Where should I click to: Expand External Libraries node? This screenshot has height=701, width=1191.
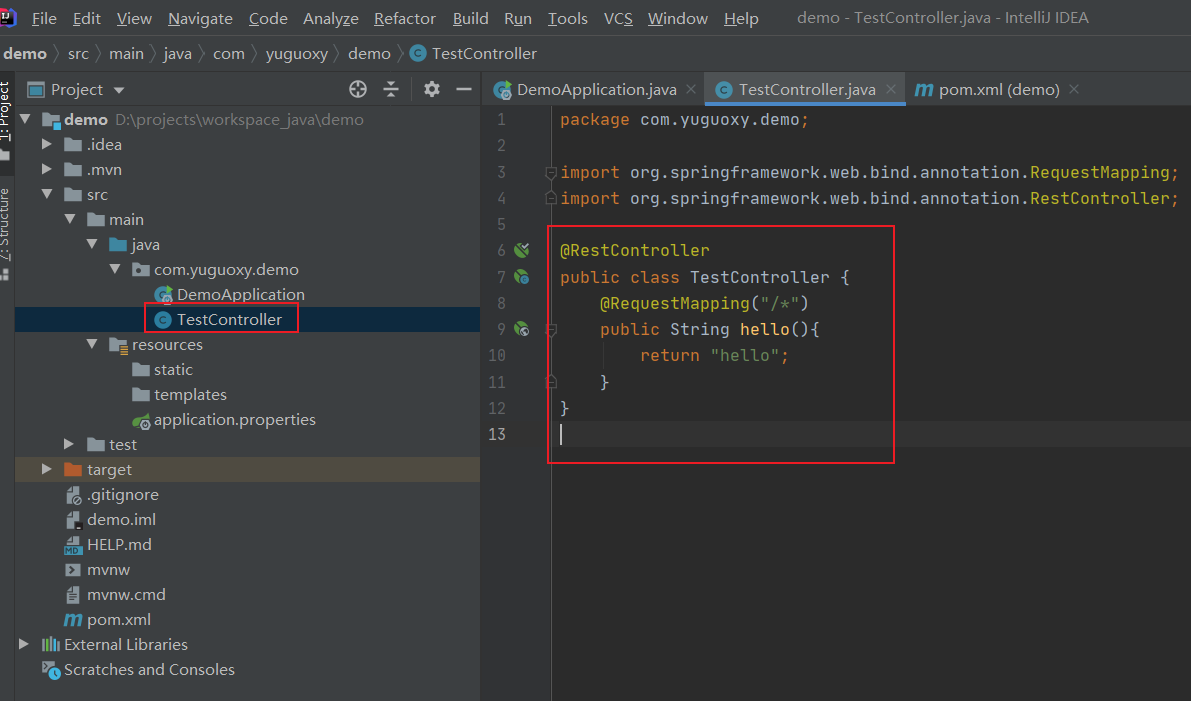(x=24, y=645)
